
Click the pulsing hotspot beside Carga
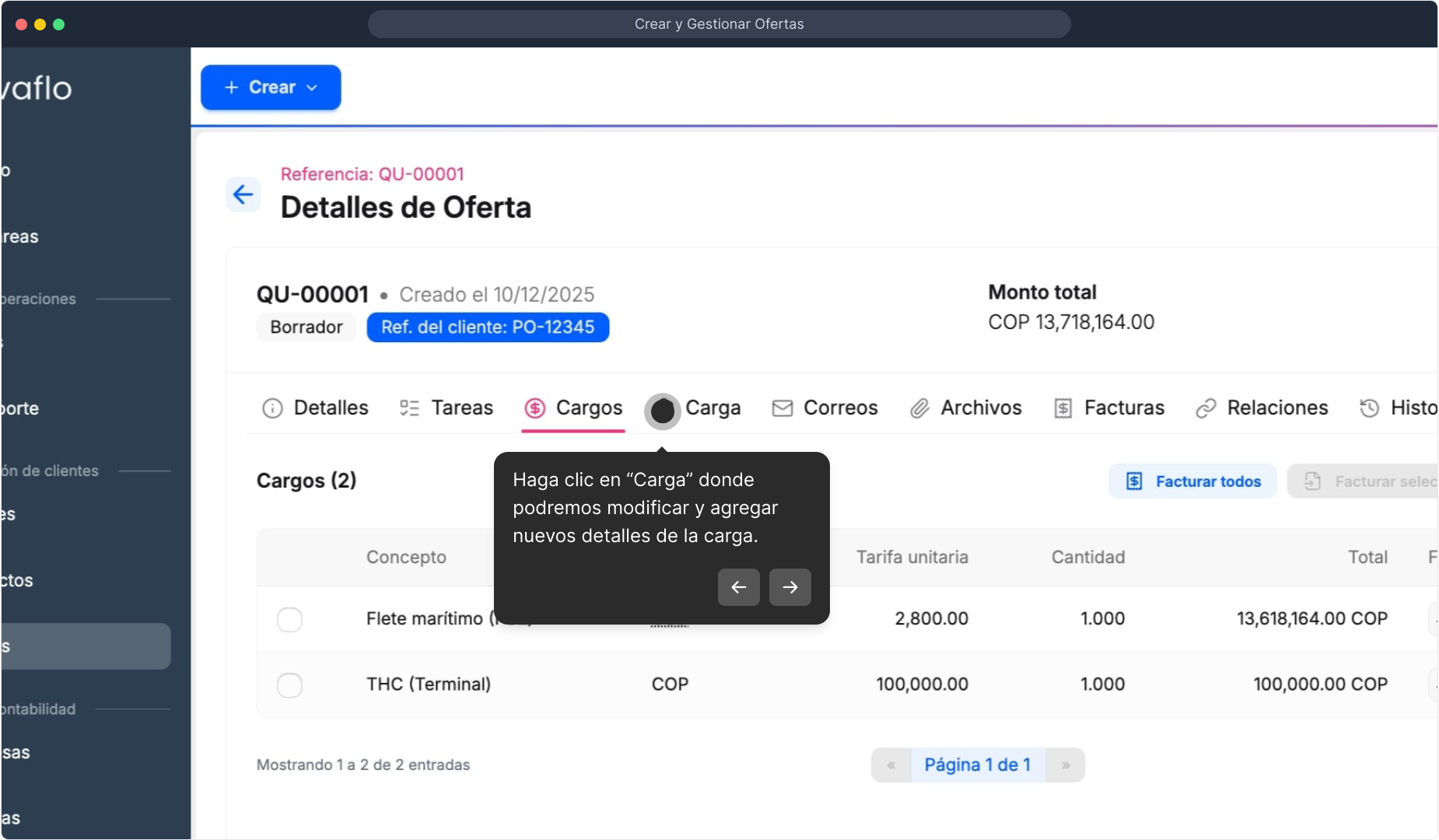(x=663, y=411)
